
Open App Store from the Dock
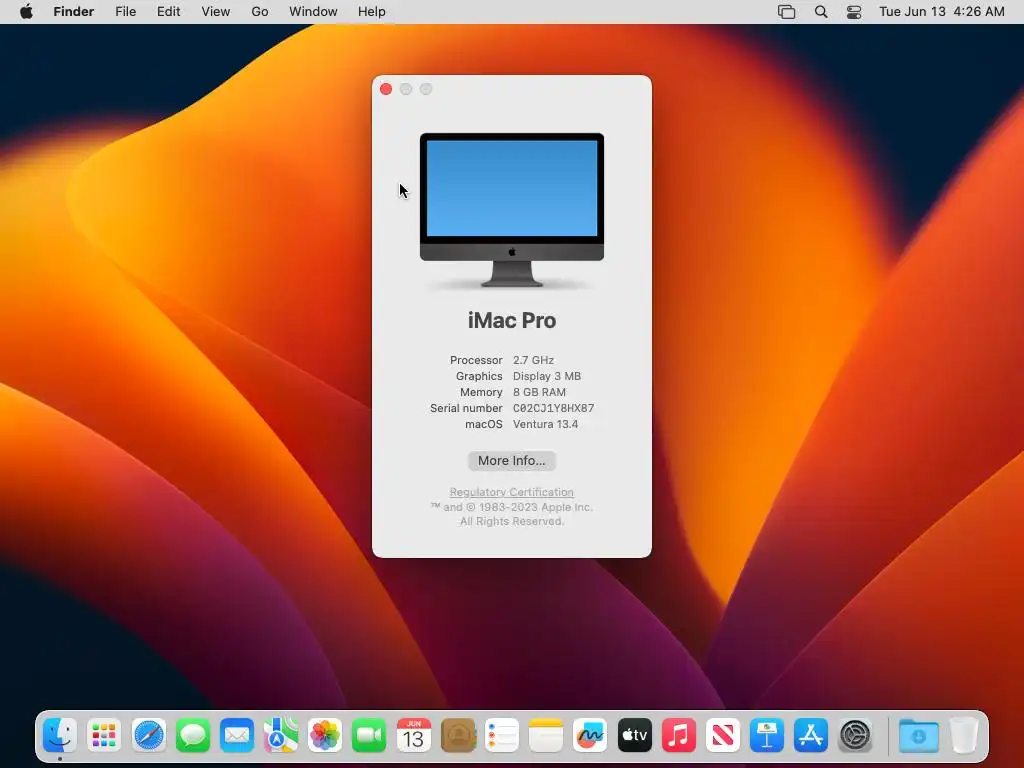click(x=810, y=735)
